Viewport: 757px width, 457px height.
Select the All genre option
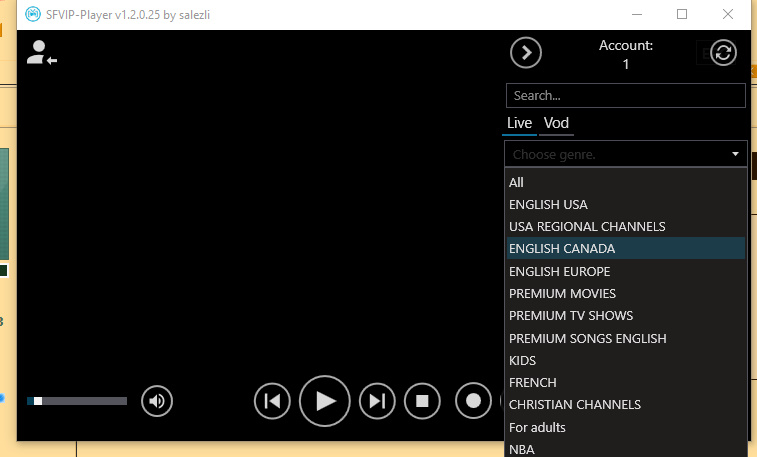(626, 182)
